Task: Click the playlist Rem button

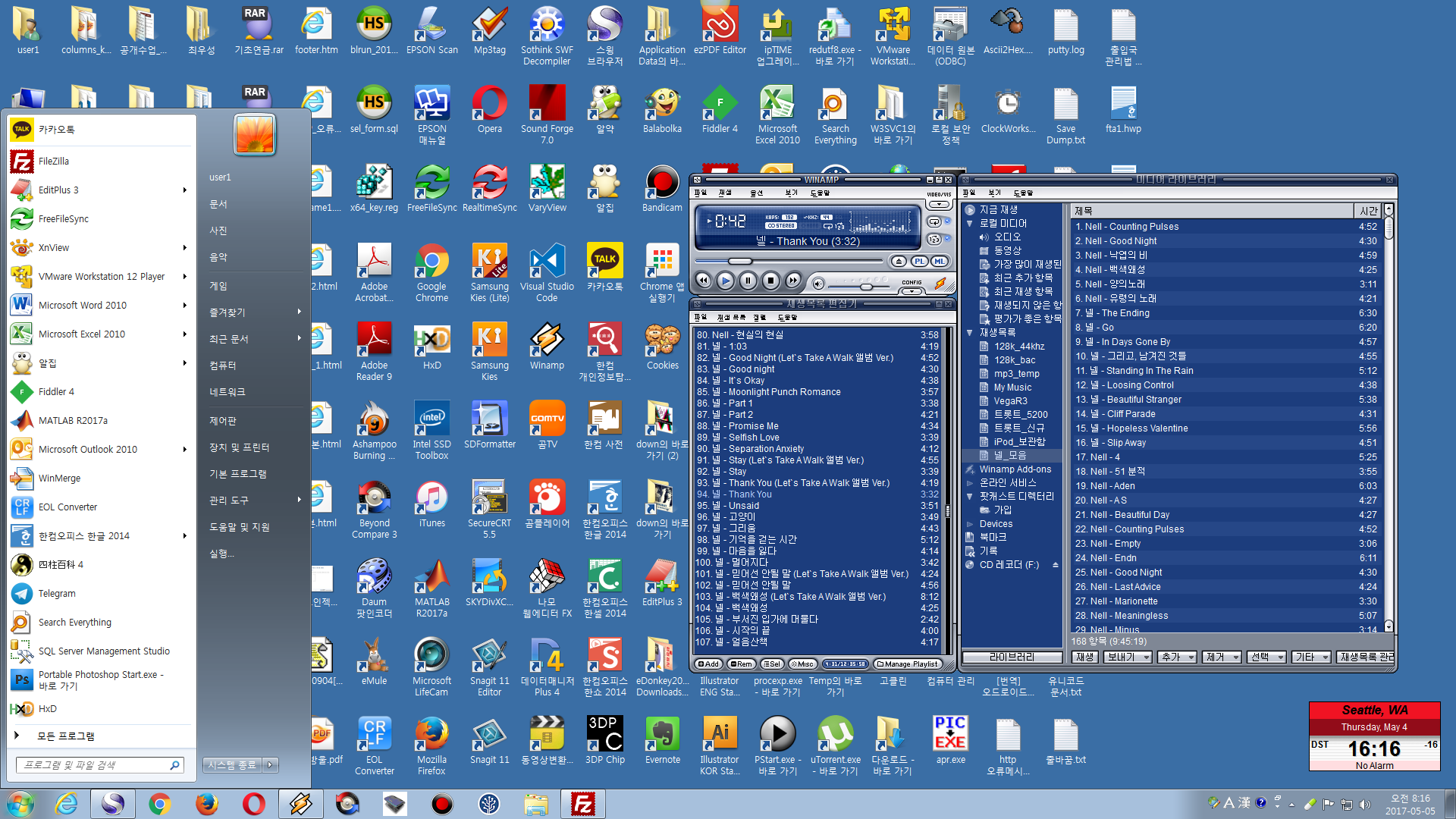Action: (741, 664)
